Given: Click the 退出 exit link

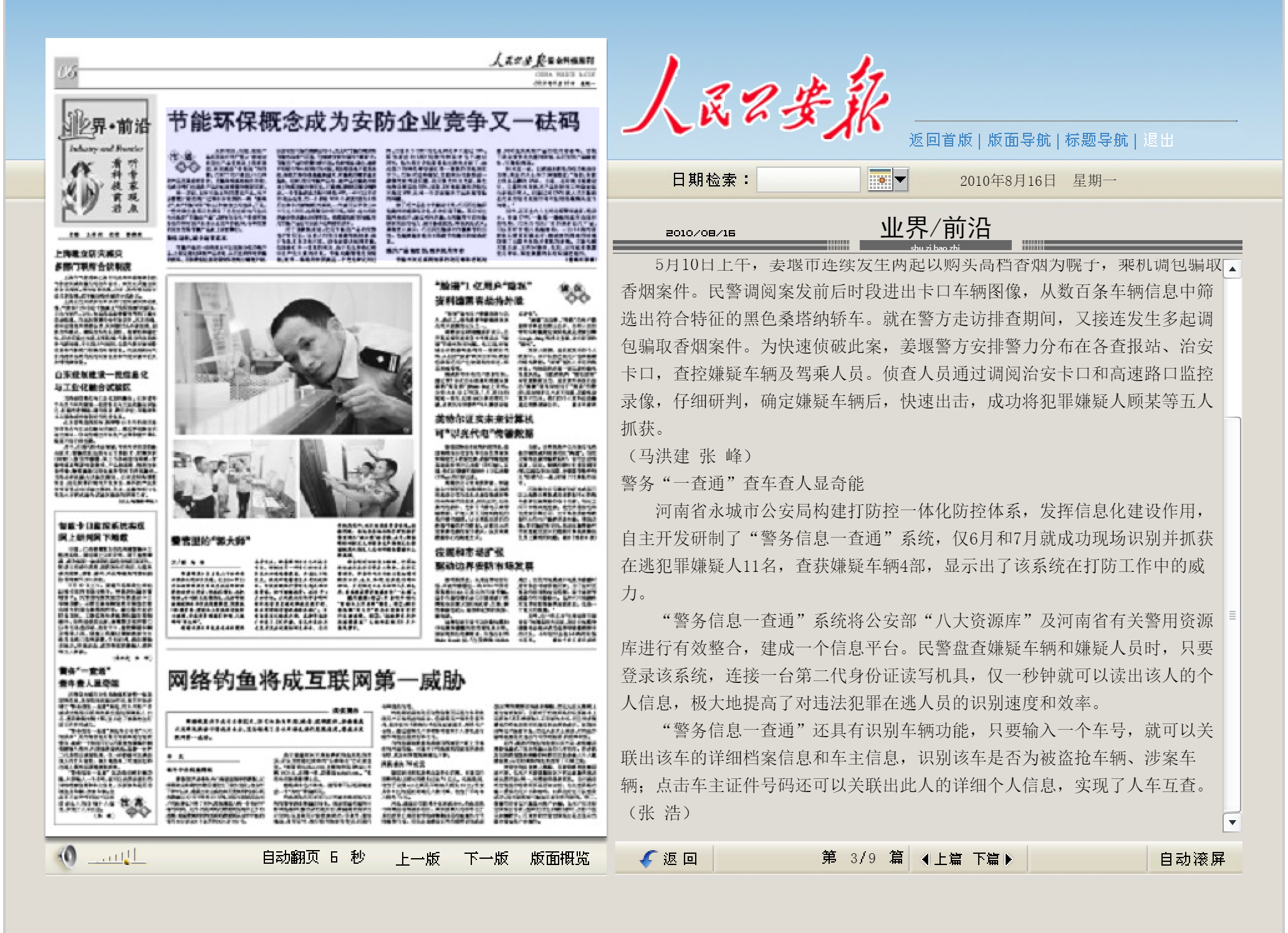Looking at the screenshot, I should tap(1158, 140).
